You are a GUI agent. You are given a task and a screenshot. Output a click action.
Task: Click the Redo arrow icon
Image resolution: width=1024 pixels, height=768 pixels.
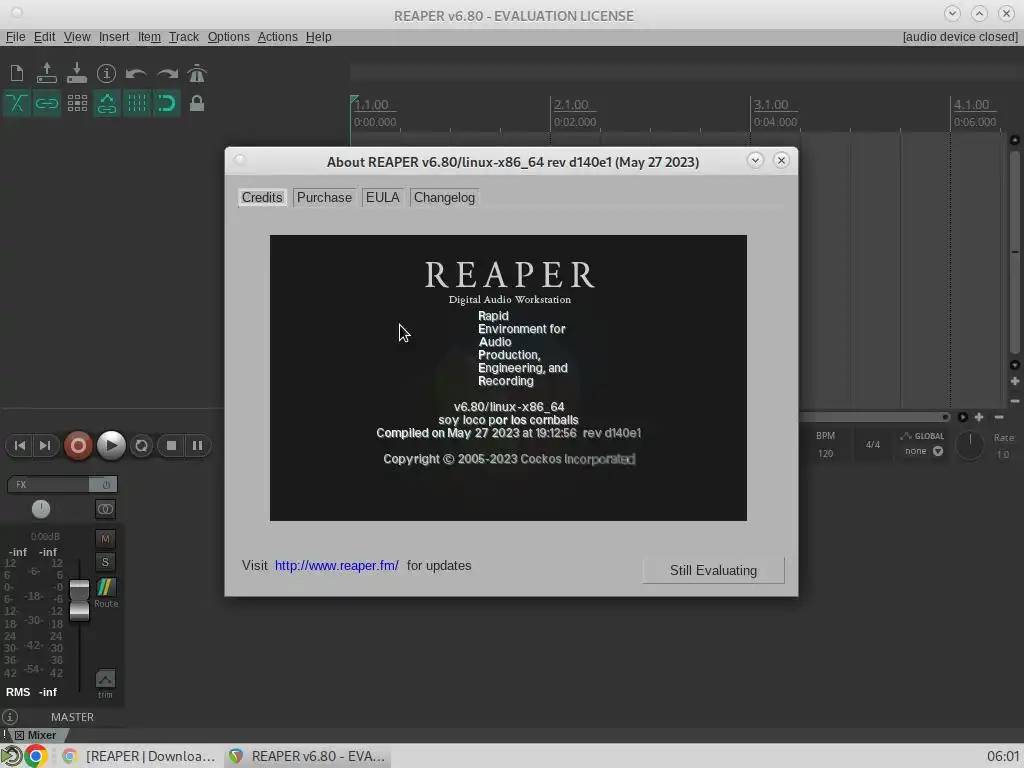pyautogui.click(x=167, y=73)
